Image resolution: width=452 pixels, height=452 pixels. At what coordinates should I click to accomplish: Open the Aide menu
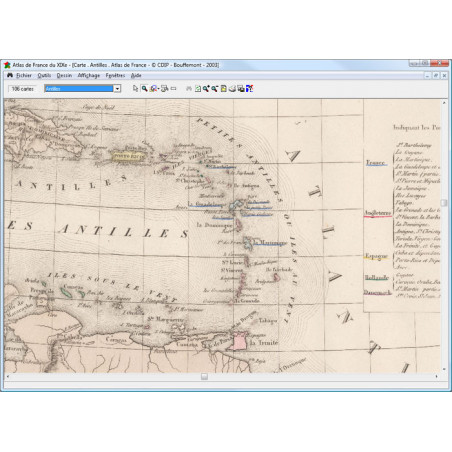(x=136, y=75)
